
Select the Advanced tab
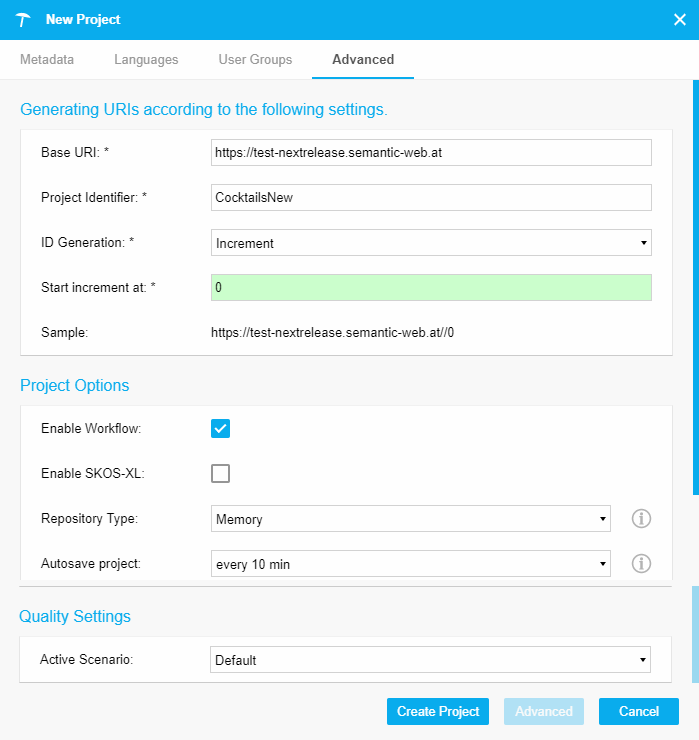[363, 60]
